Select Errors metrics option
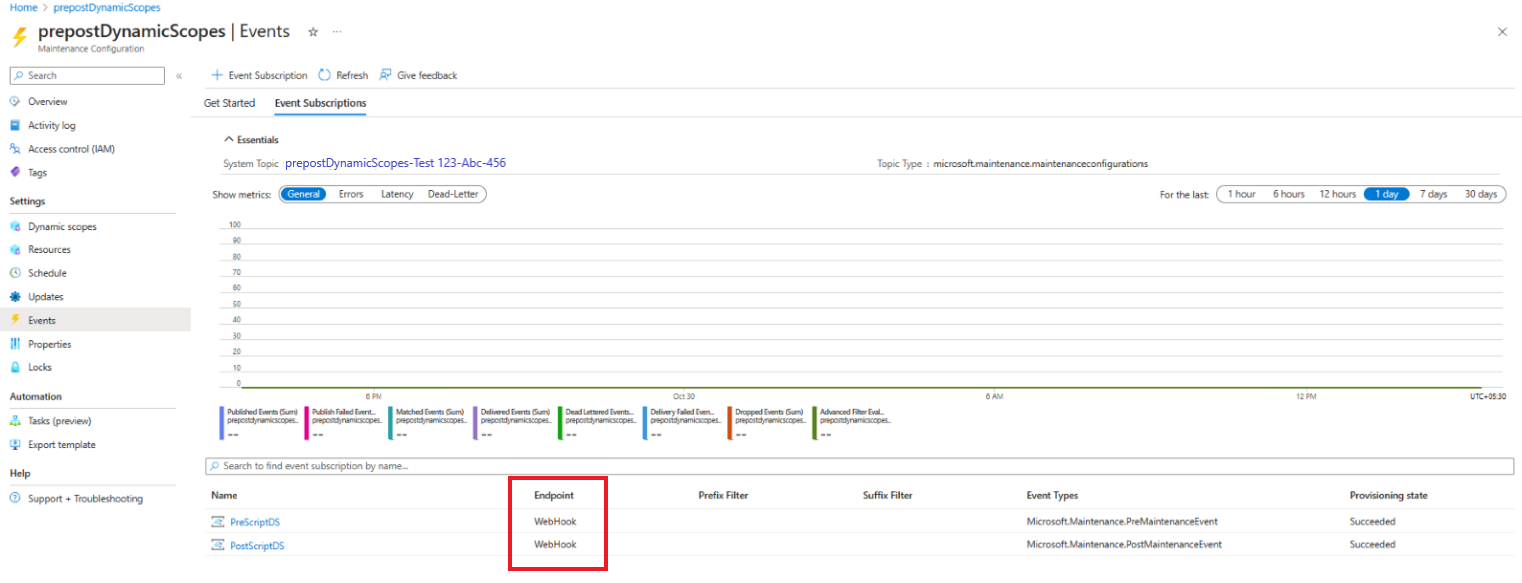 pos(351,194)
